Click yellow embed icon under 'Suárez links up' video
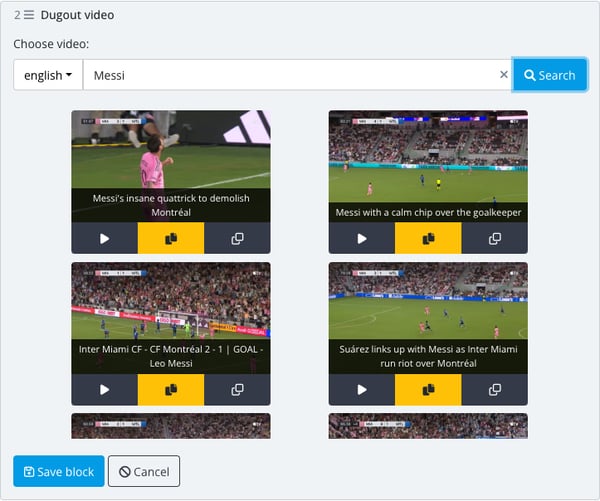The width and height of the screenshot is (600, 501). click(x=428, y=390)
